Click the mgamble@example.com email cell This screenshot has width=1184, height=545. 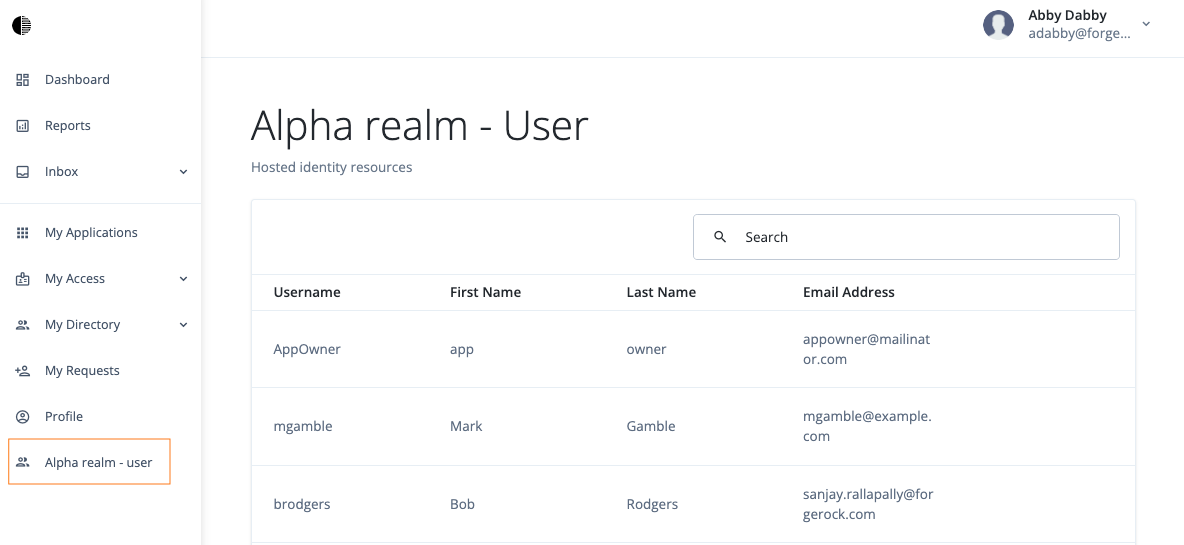click(x=867, y=426)
